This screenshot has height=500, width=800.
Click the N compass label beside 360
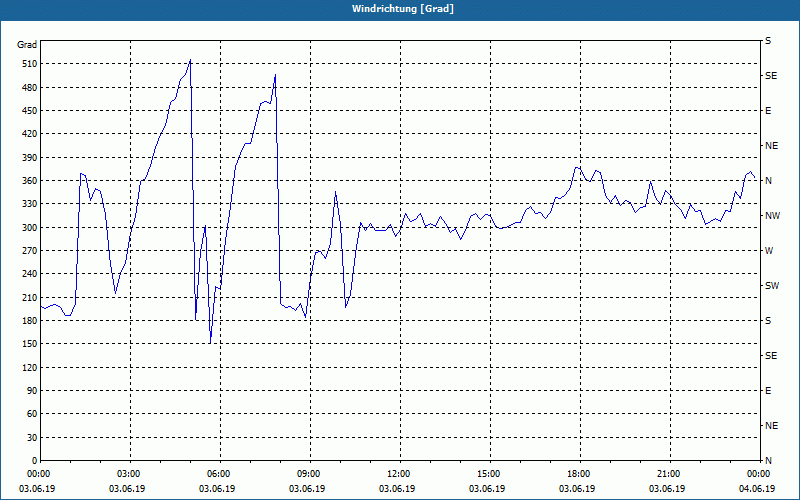tap(768, 181)
